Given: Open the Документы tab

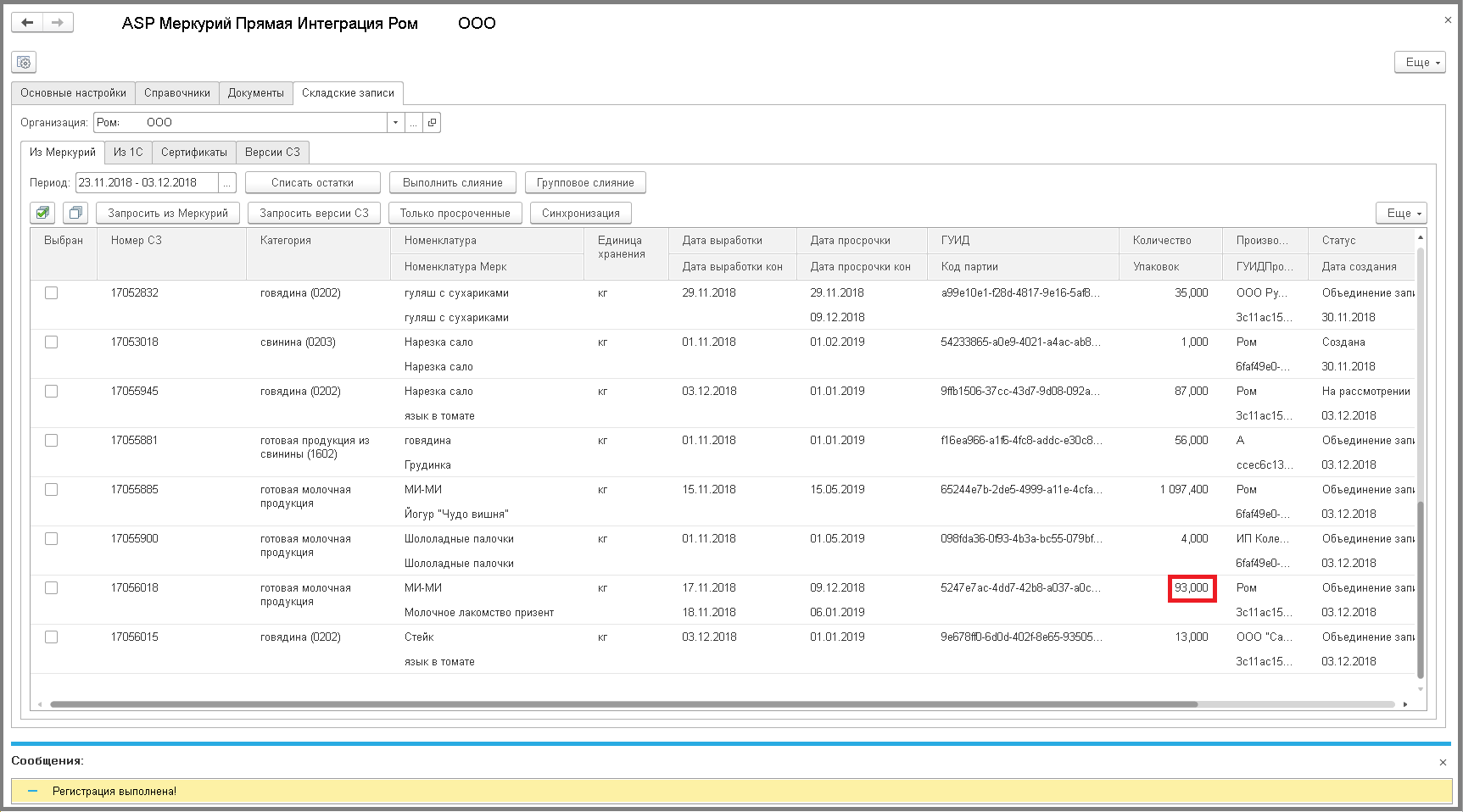Looking at the screenshot, I should click(256, 93).
